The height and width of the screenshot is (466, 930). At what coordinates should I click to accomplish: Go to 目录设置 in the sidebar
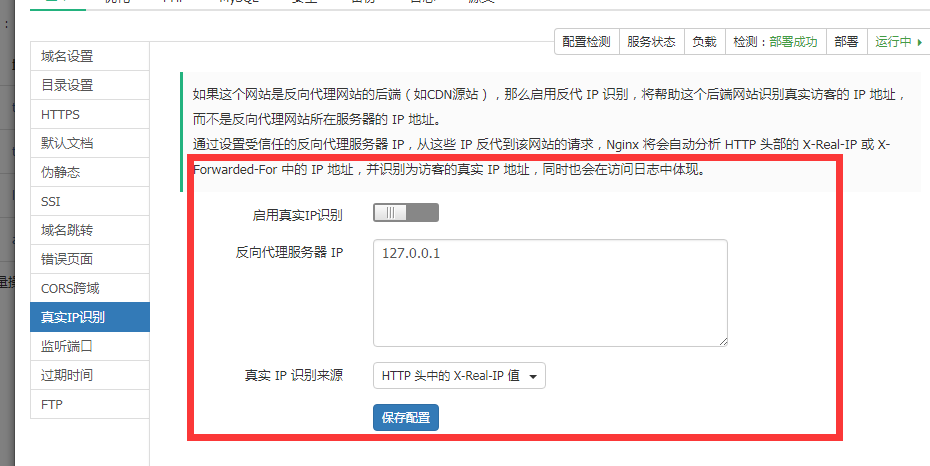click(90, 86)
